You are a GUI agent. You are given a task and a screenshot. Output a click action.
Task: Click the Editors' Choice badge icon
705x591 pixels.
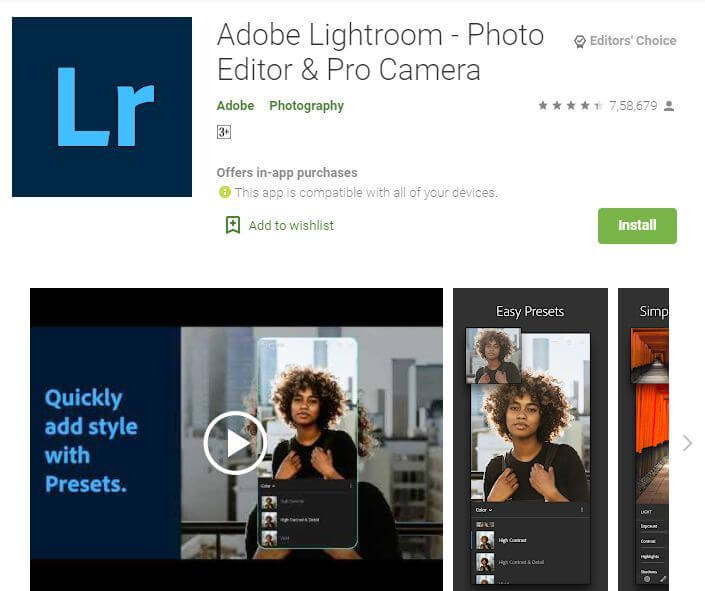click(580, 41)
